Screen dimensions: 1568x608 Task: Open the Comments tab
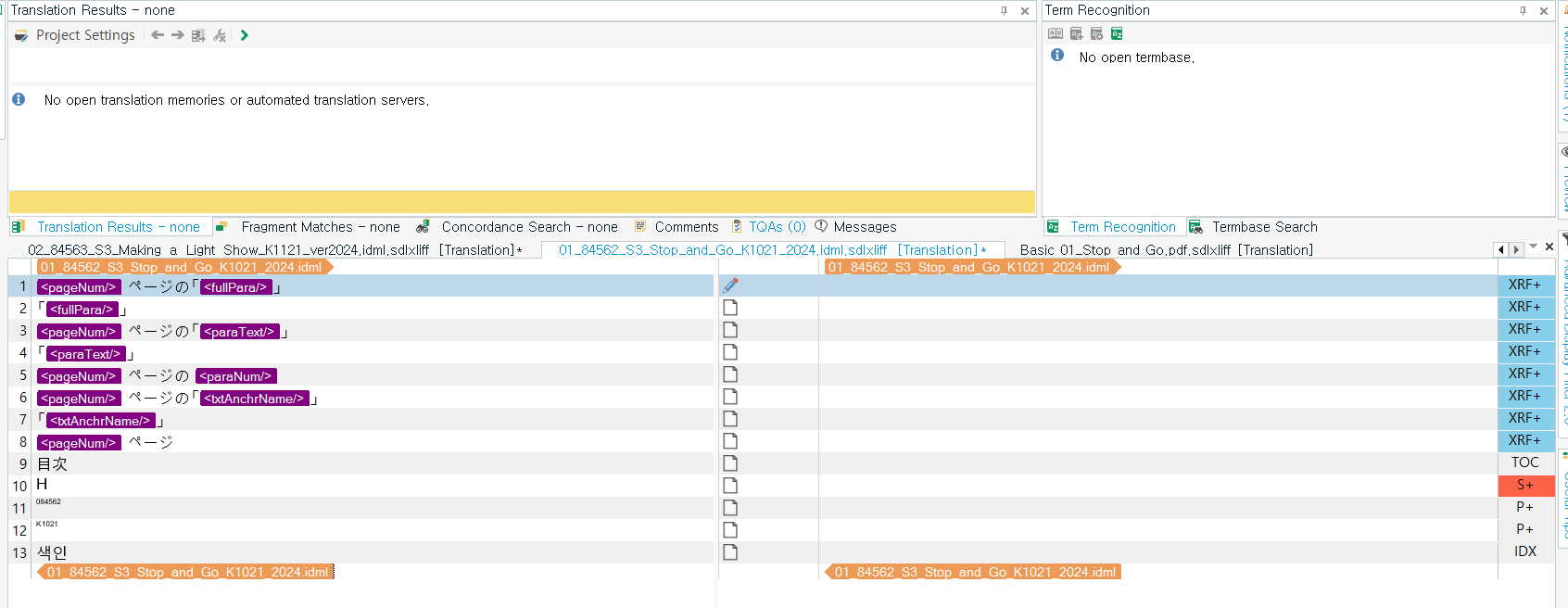[x=677, y=227]
